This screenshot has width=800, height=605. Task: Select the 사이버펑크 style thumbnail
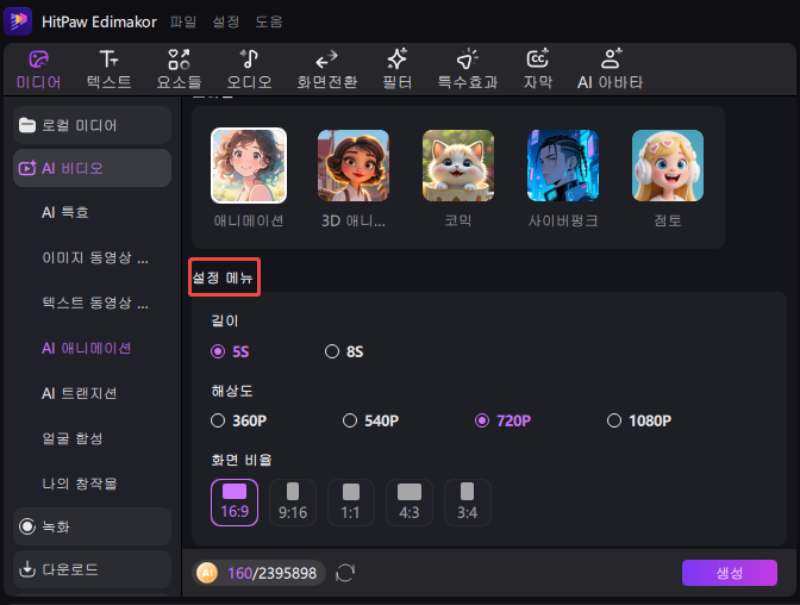(x=563, y=165)
